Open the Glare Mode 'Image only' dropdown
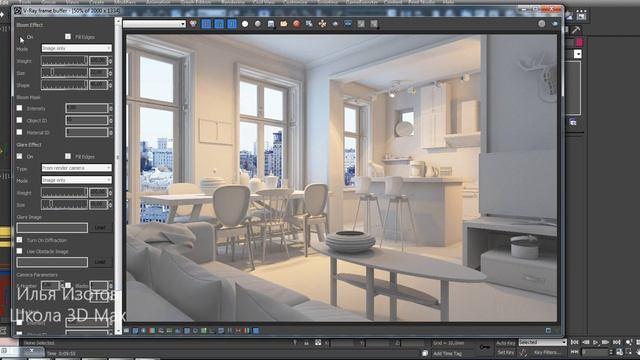 76,180
